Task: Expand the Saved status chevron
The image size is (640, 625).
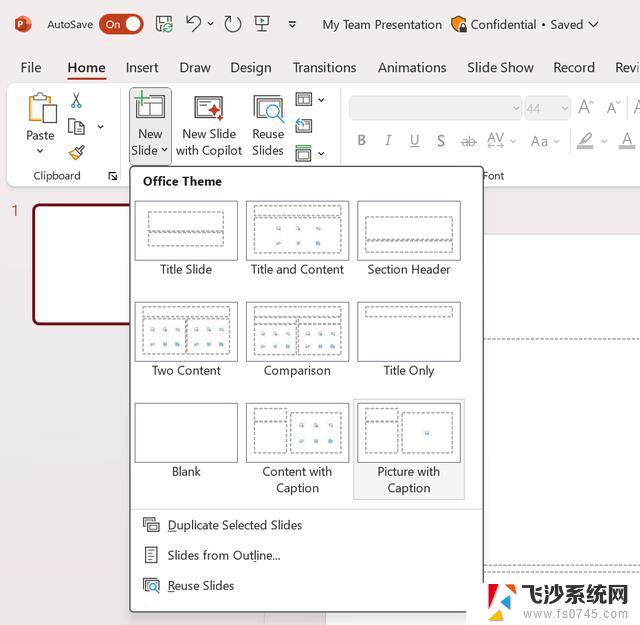Action: (594, 24)
